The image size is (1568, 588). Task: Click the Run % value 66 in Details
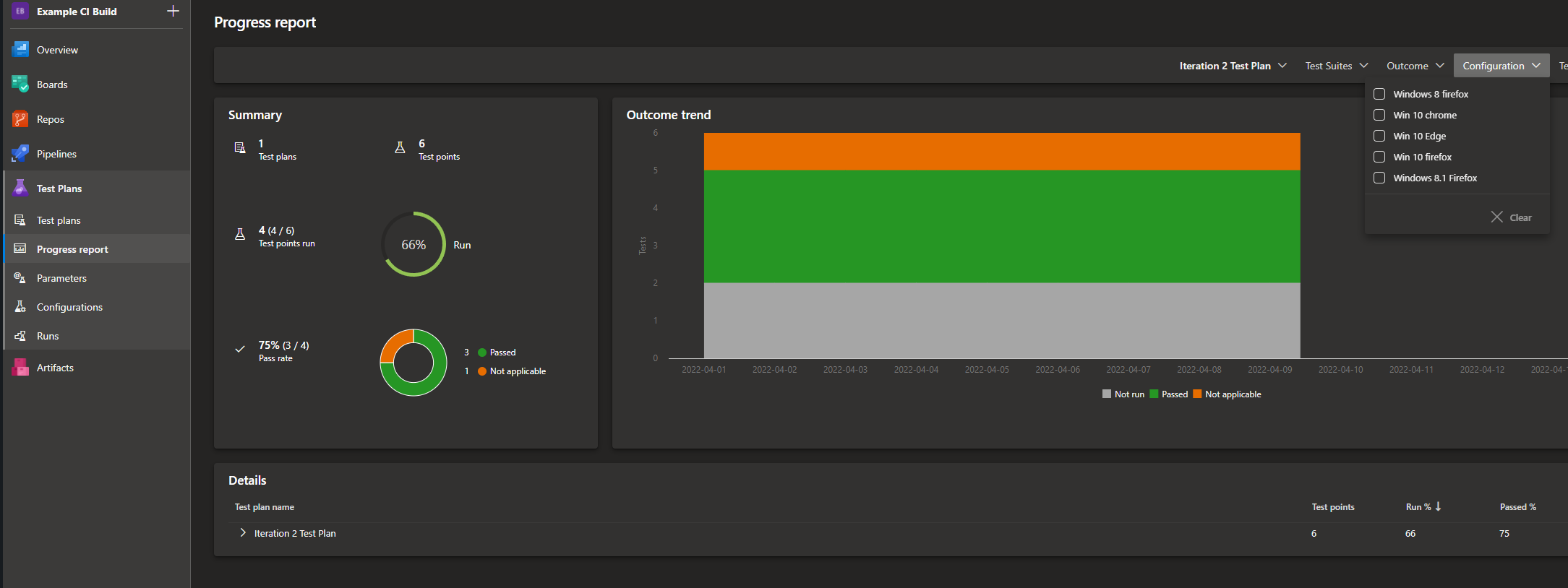[1410, 533]
